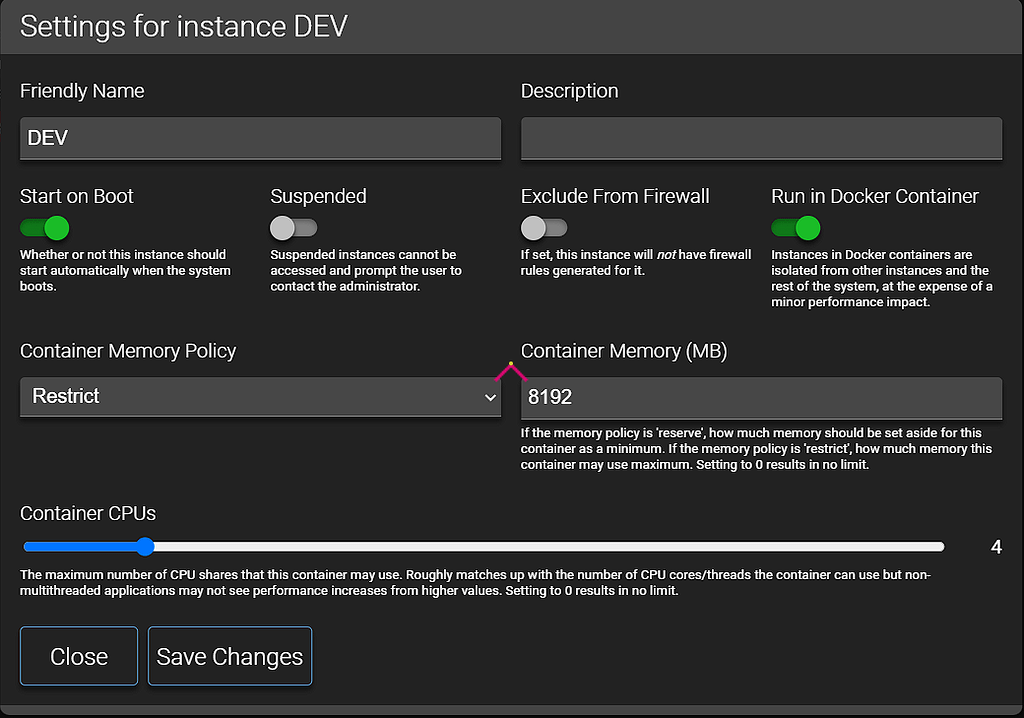The height and width of the screenshot is (718, 1024).
Task: Click the Settings for instance DEV title bar
Action: 182,27
